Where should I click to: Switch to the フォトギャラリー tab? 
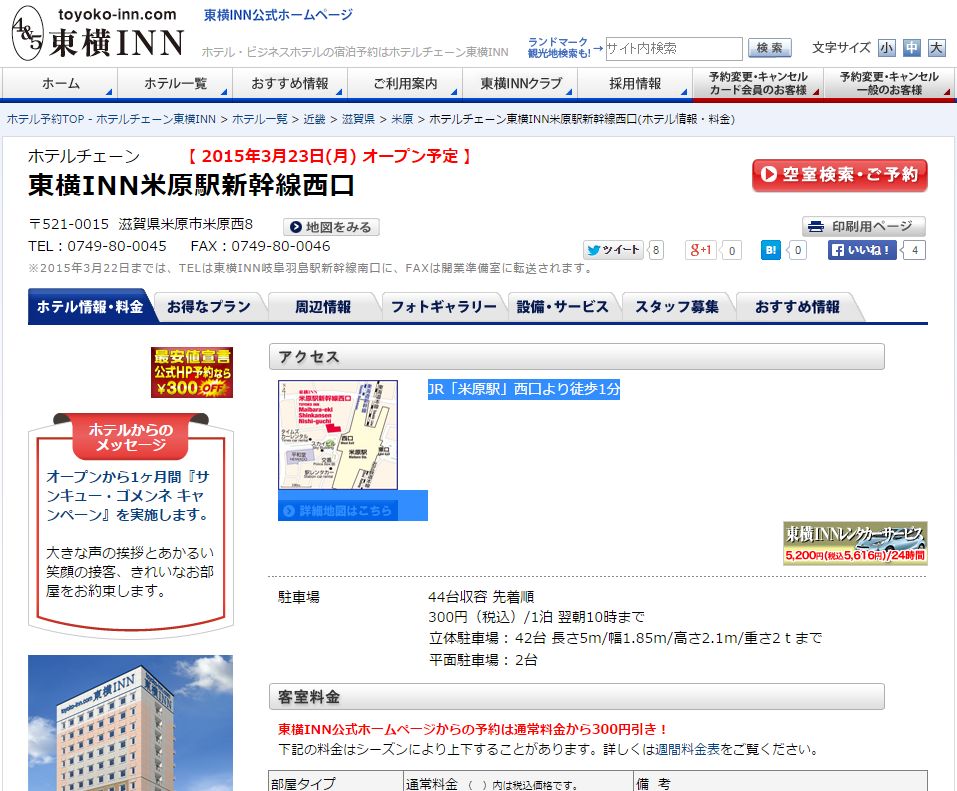point(444,307)
